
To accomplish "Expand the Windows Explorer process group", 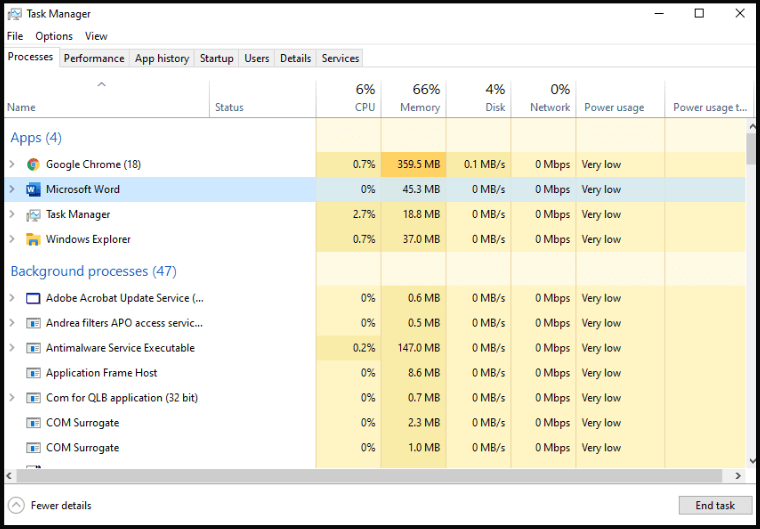I will (x=12, y=239).
